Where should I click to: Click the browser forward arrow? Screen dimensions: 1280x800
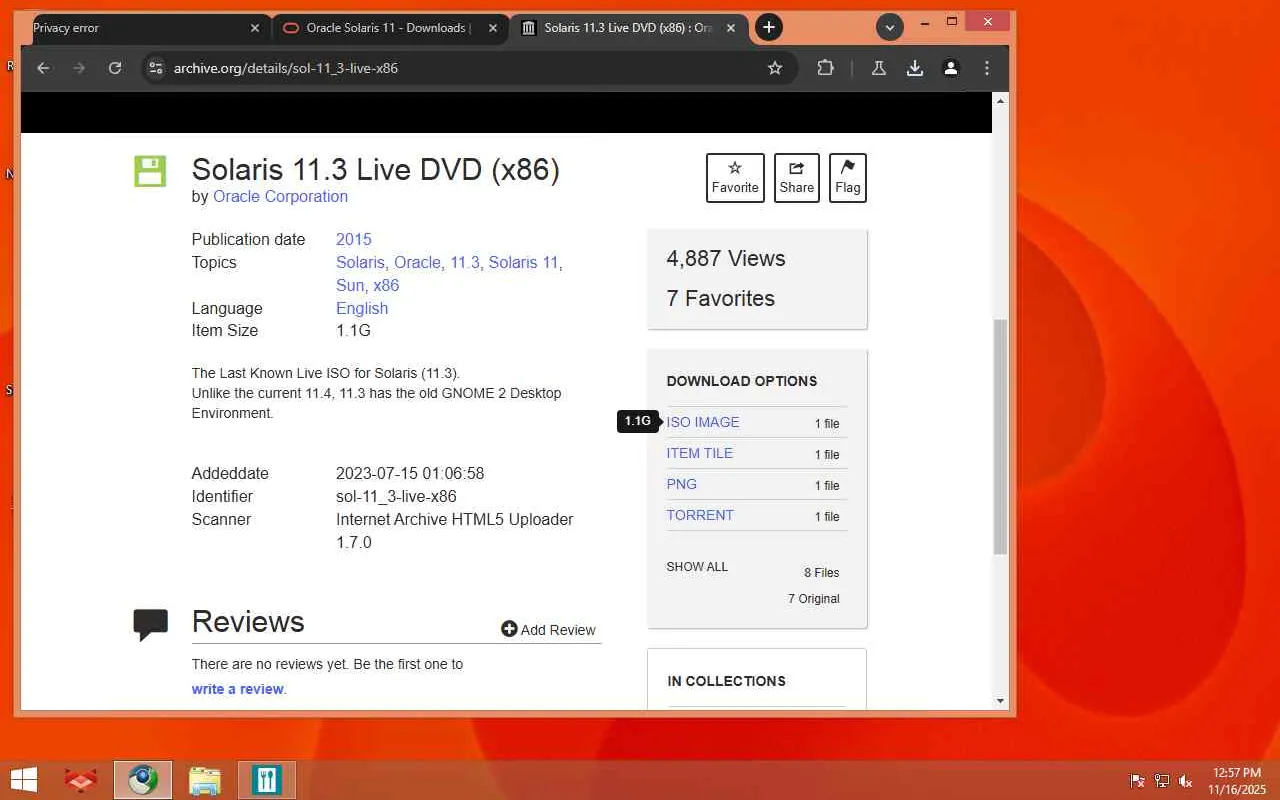(x=79, y=68)
